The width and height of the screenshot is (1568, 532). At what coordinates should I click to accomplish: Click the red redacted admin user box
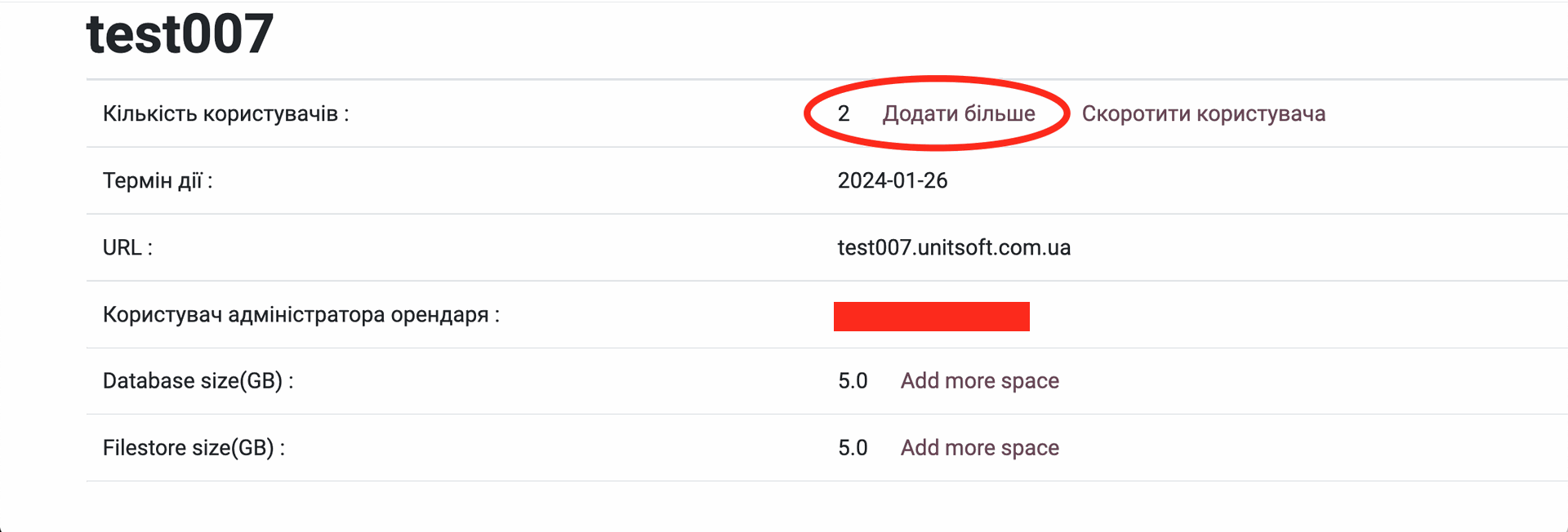(x=931, y=316)
